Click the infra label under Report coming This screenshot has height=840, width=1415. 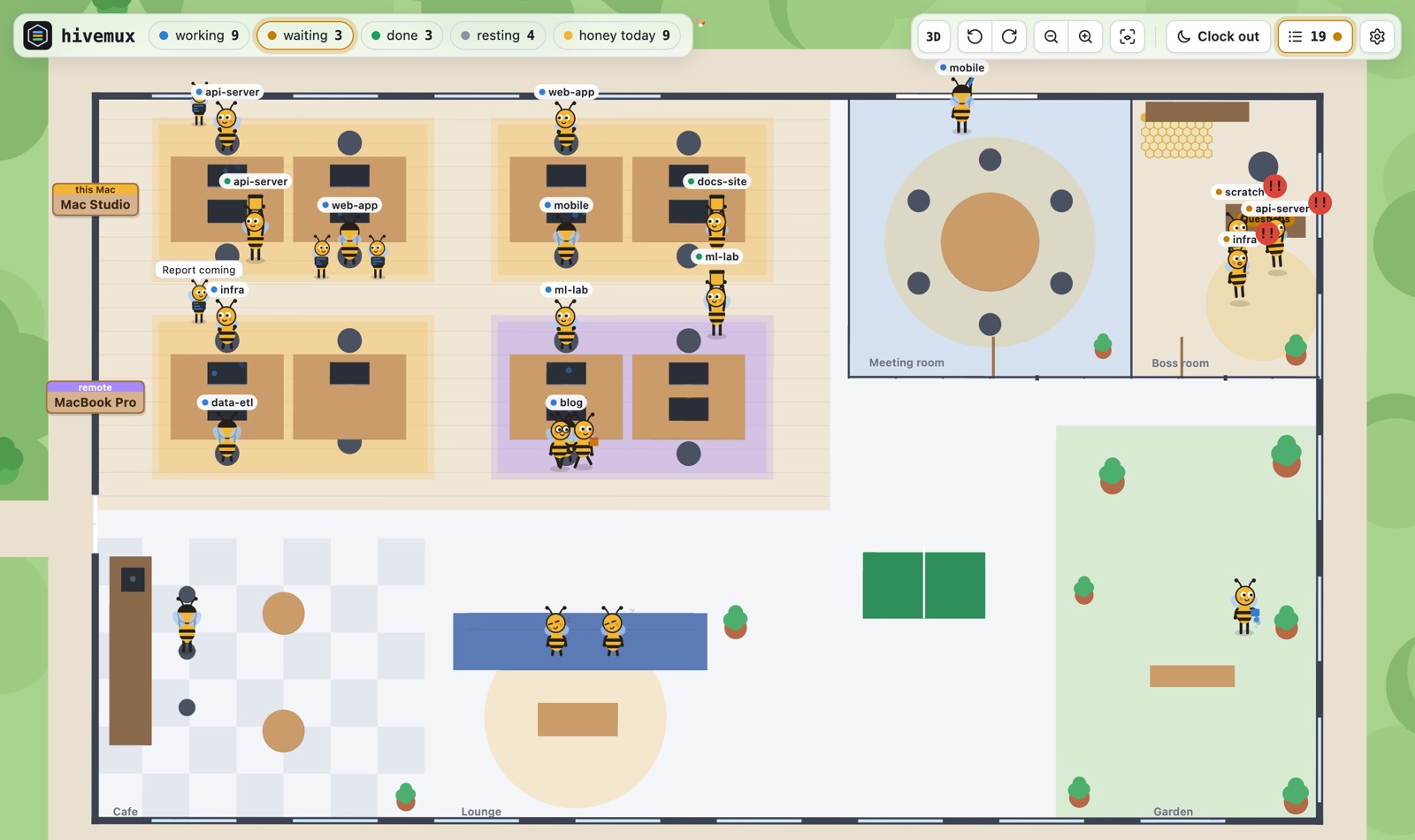point(227,290)
